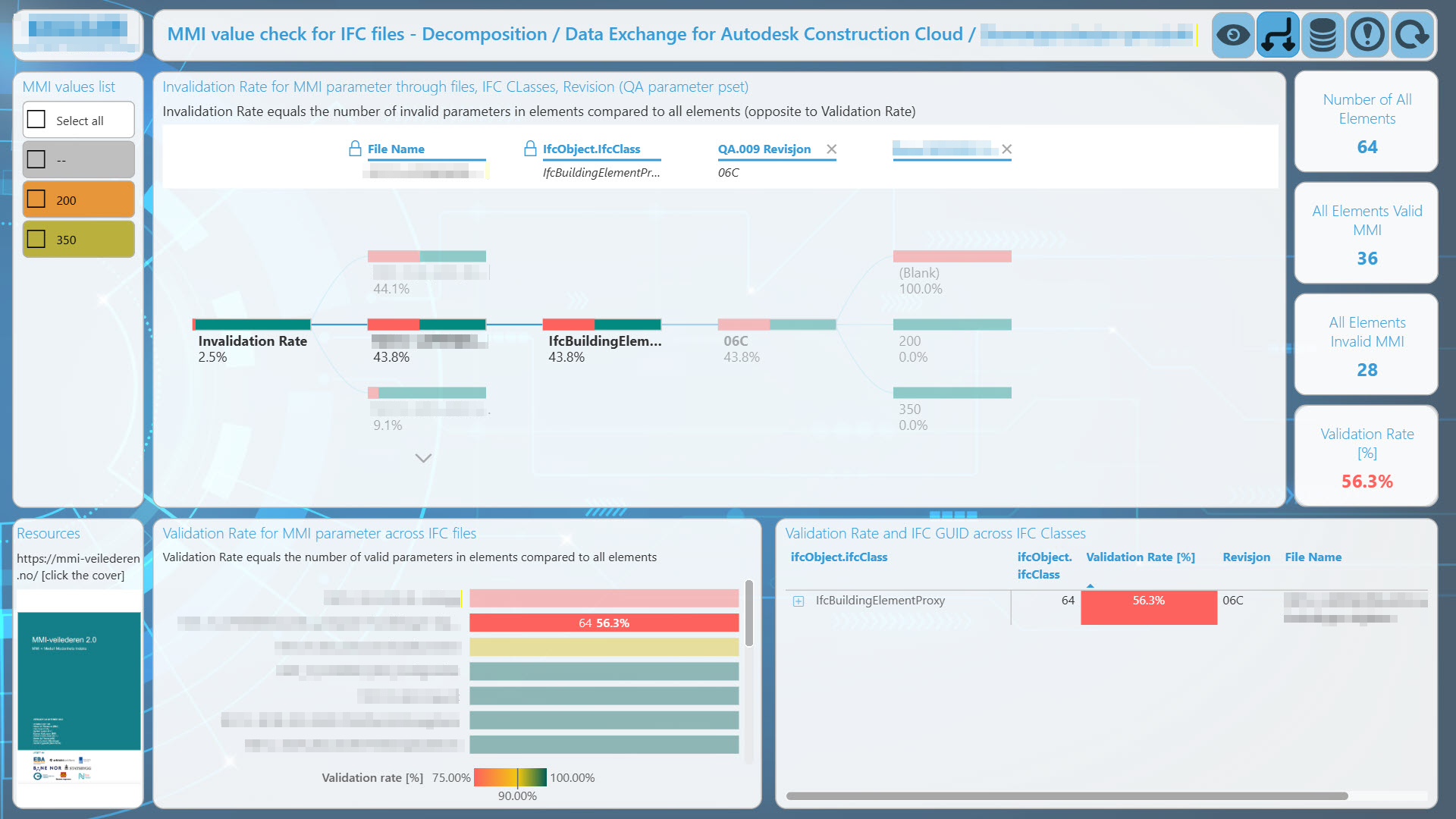Select the Invalidation Rate root node
1456x819 pixels.
(x=252, y=341)
